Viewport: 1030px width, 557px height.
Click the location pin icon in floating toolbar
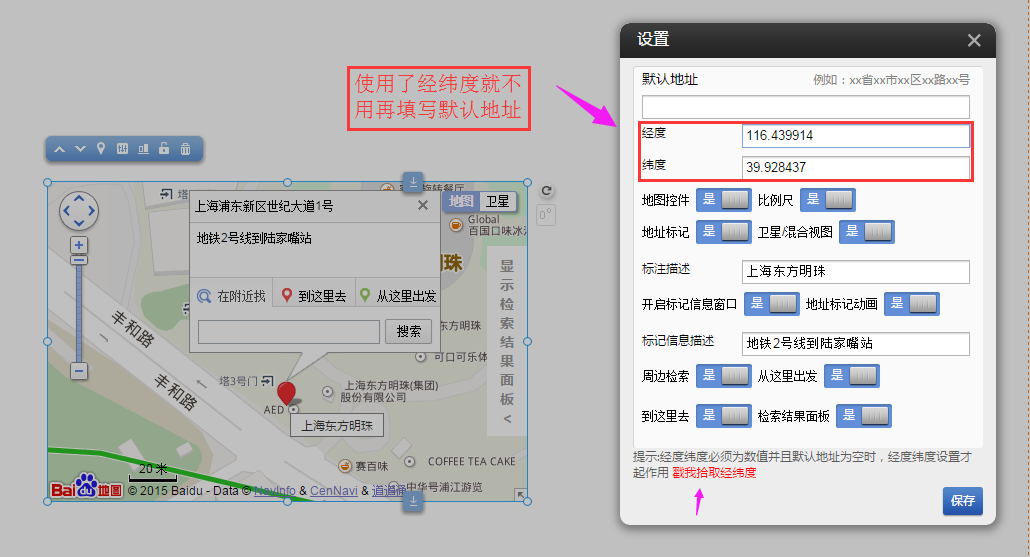coord(100,149)
